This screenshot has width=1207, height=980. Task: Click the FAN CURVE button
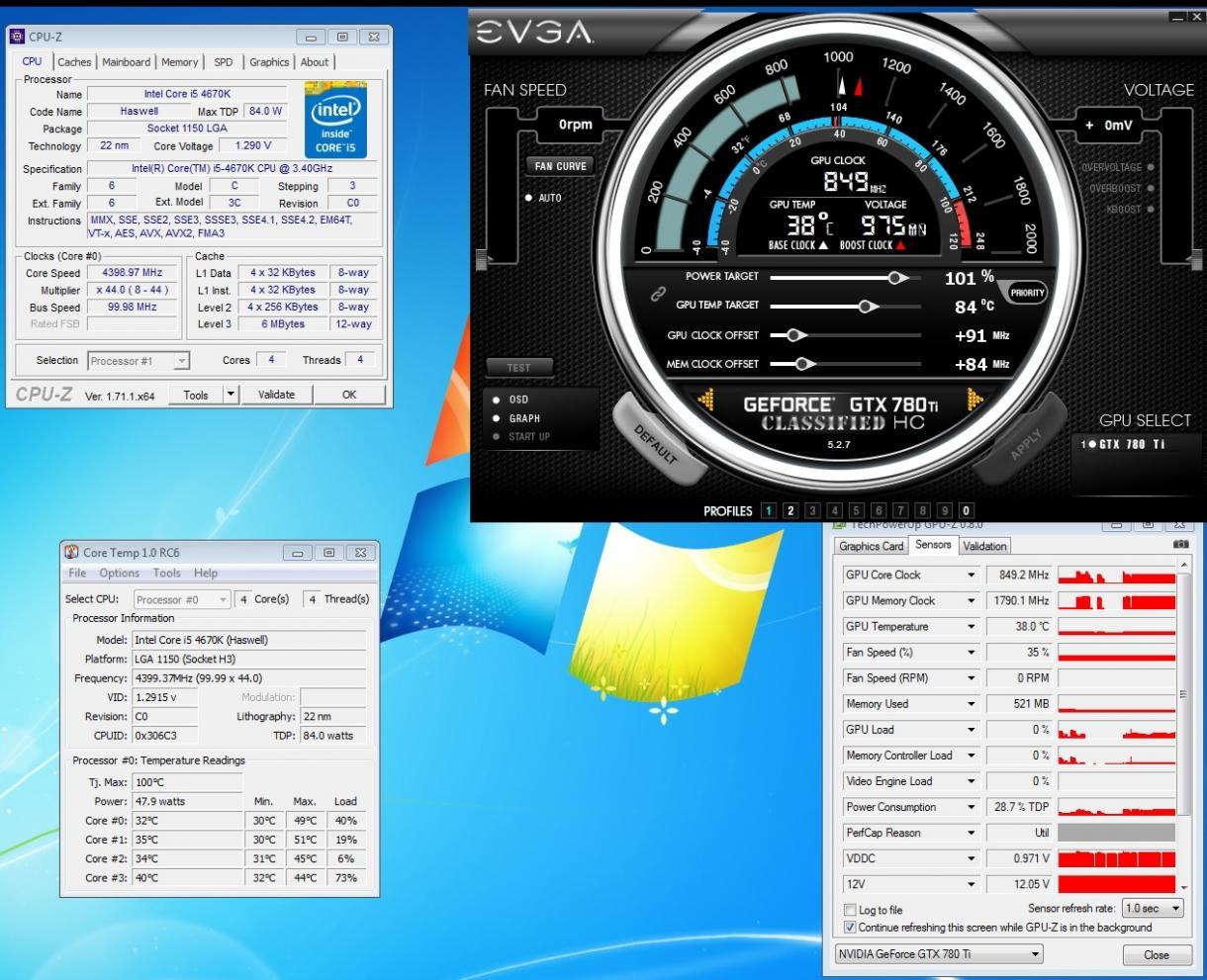point(561,166)
